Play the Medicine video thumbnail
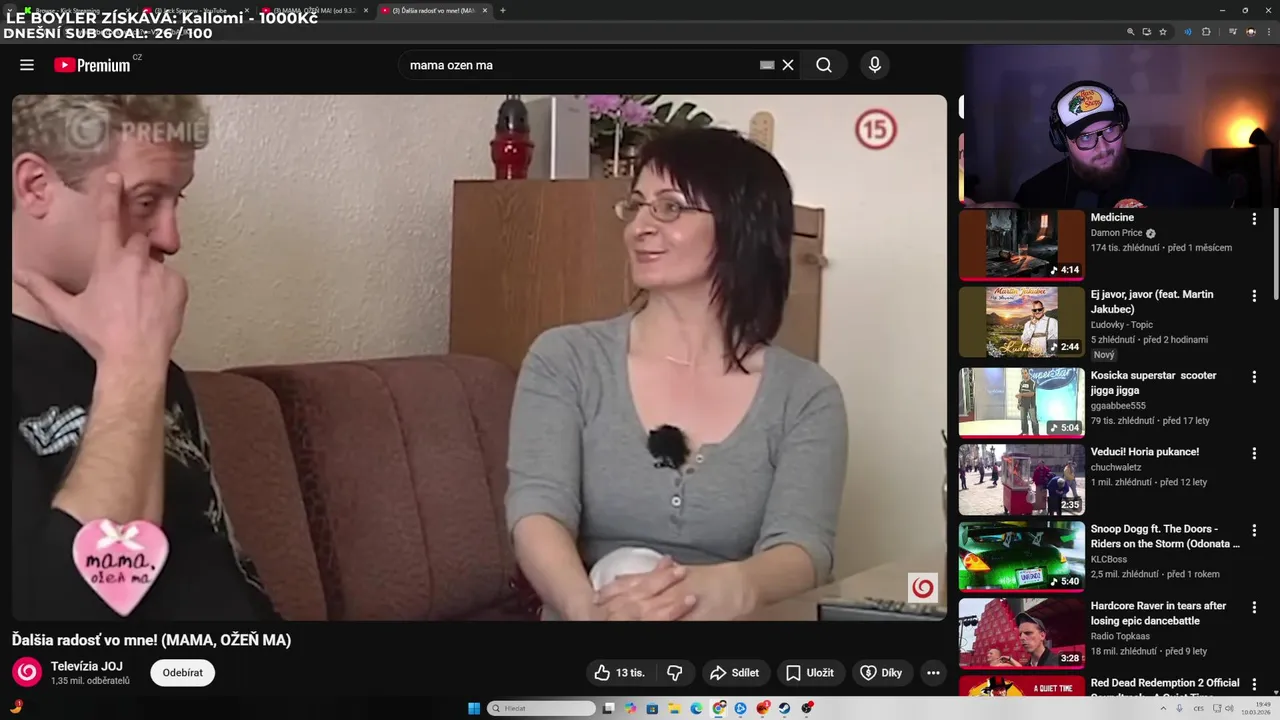The image size is (1280, 720). [1022, 245]
